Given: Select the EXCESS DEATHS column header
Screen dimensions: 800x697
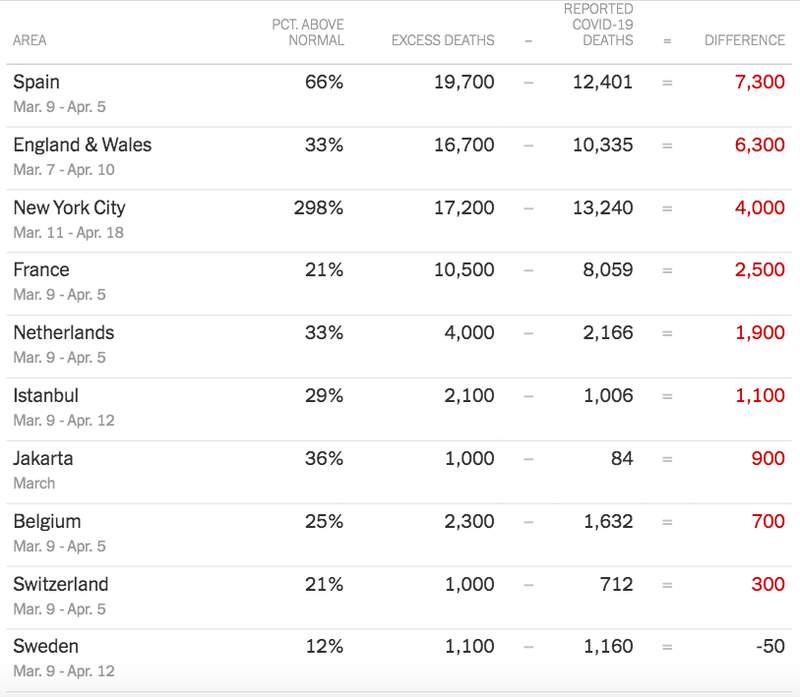Looking at the screenshot, I should pos(443,41).
